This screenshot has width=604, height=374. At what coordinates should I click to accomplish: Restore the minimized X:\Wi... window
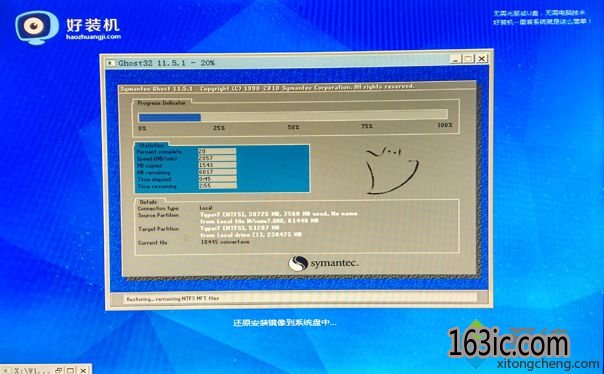coord(59,371)
